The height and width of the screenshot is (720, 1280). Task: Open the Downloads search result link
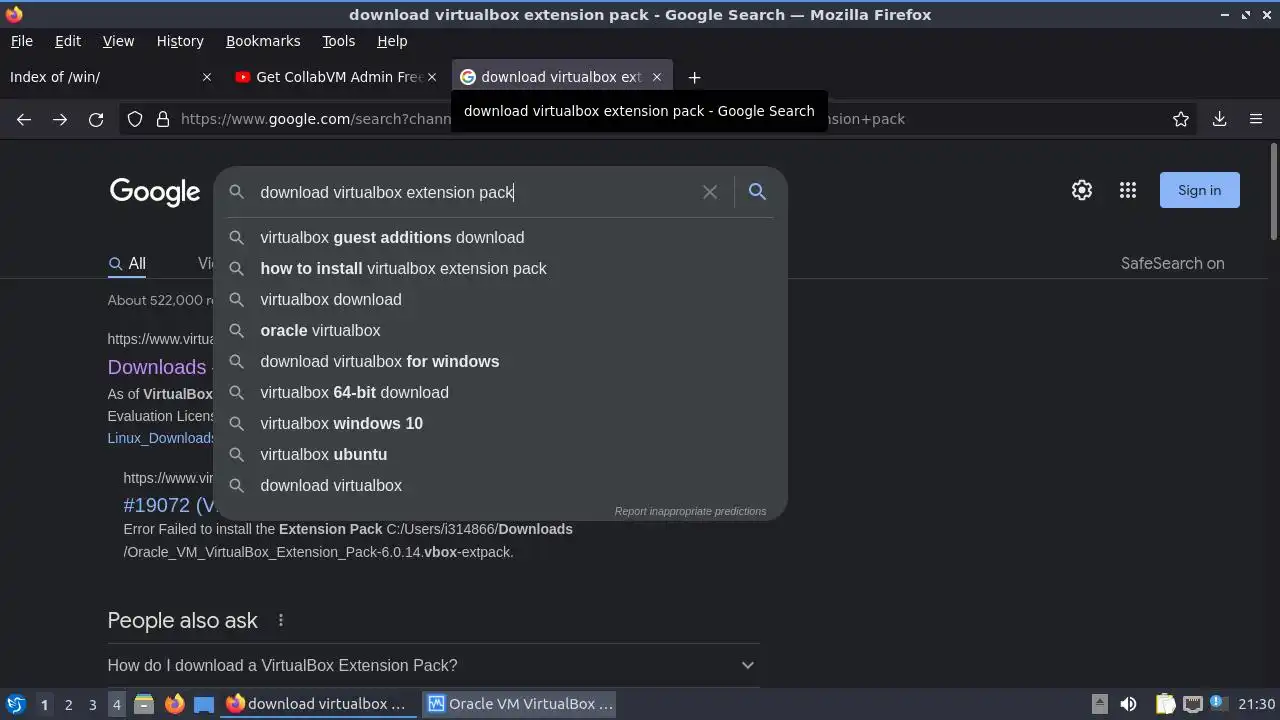tap(157, 367)
